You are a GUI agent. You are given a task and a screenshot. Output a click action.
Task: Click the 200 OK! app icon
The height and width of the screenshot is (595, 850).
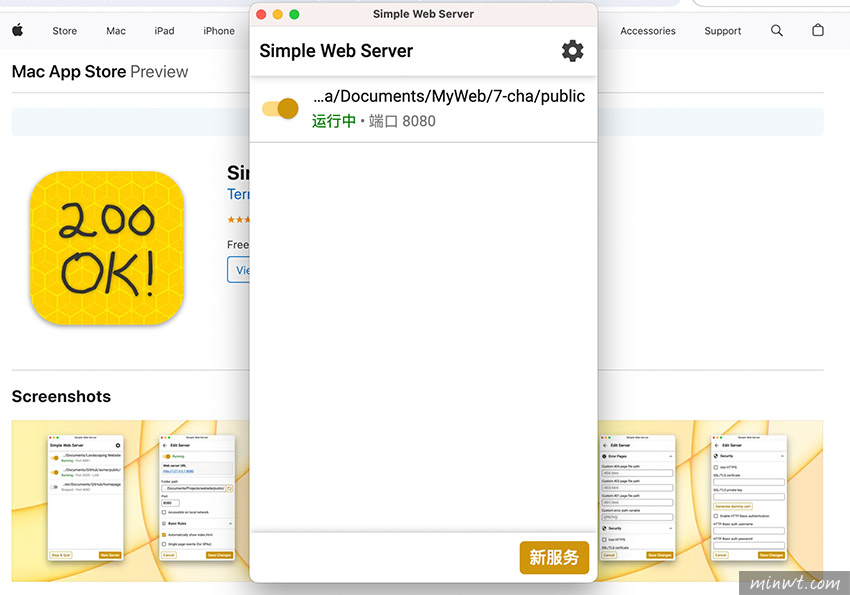[x=107, y=248]
